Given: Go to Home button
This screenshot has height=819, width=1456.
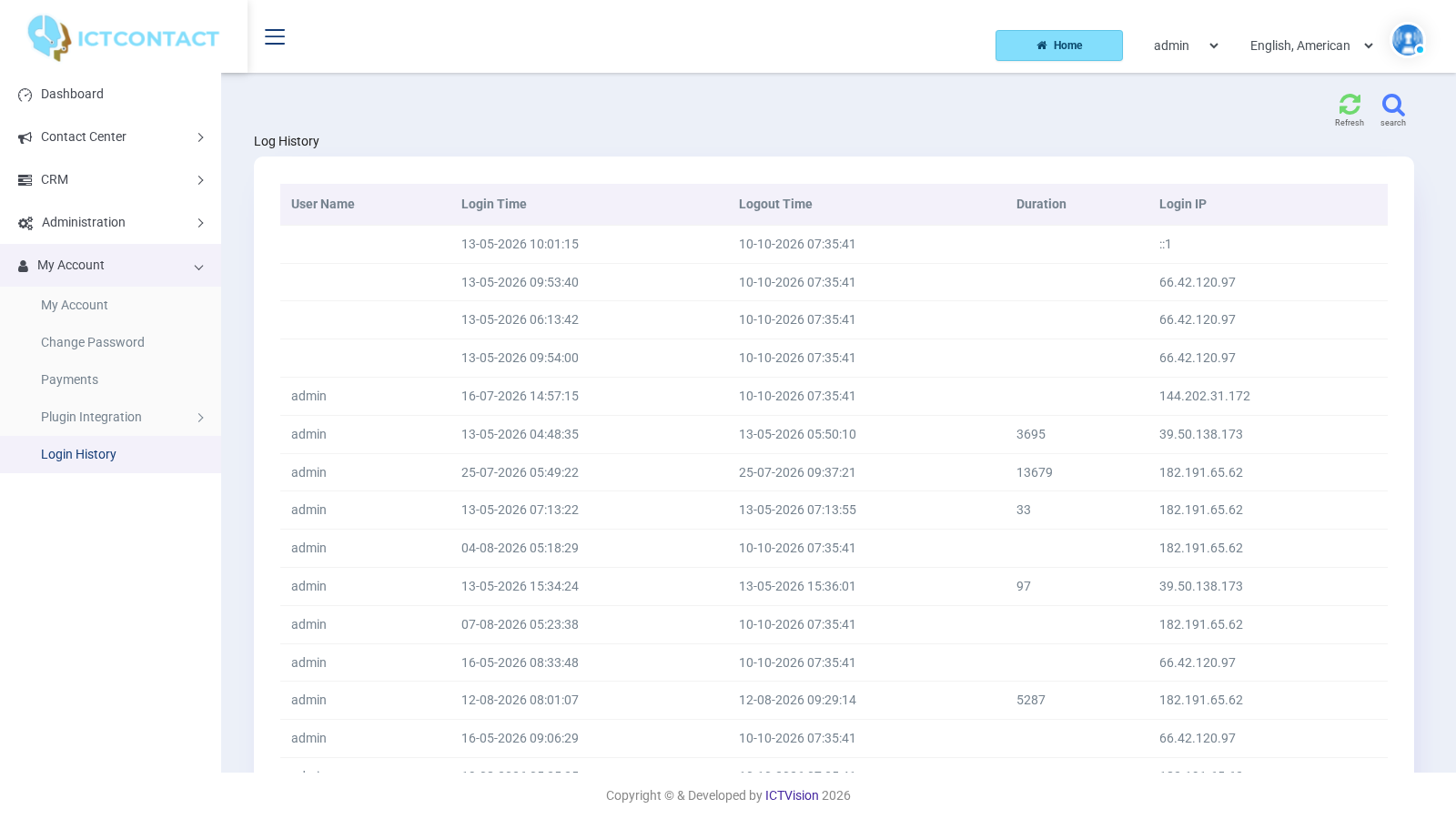Looking at the screenshot, I should (1059, 45).
